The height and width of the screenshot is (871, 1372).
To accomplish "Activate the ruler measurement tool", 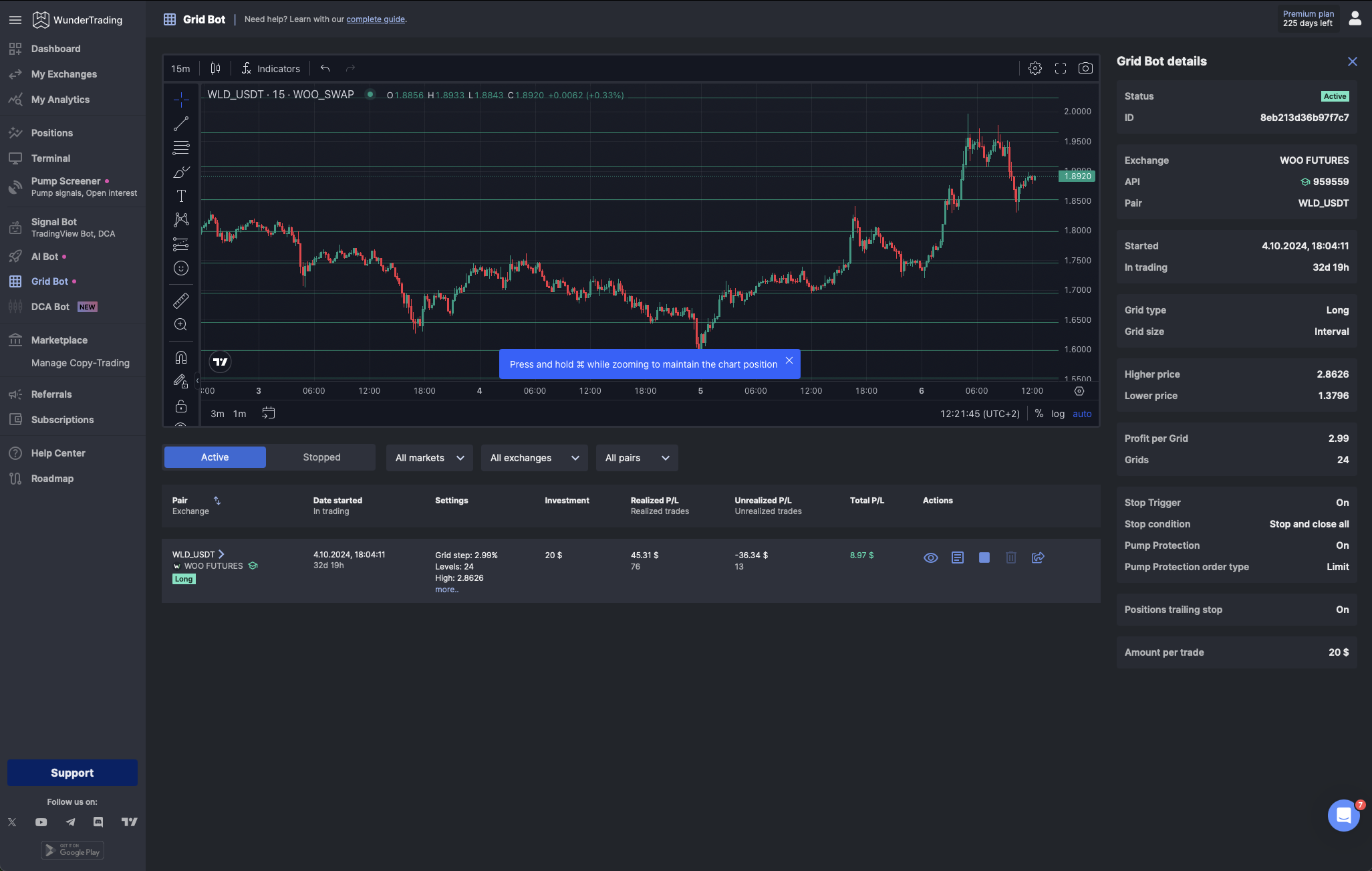I will [181, 300].
